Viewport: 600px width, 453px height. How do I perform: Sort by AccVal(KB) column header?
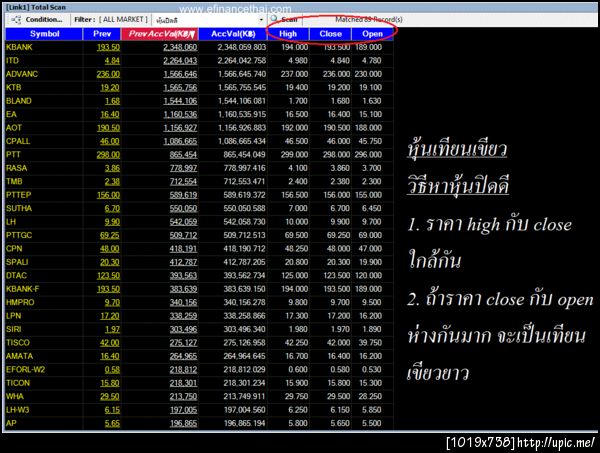click(x=233, y=34)
